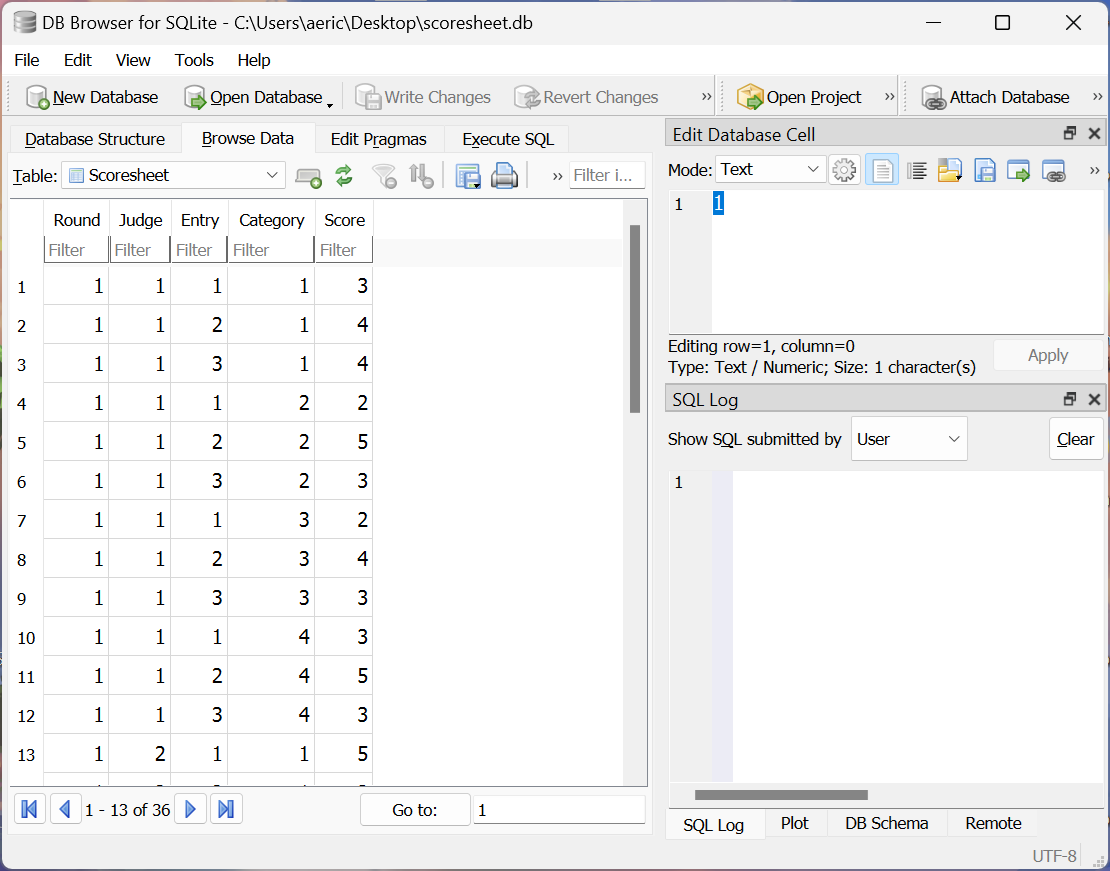Screen dimensions: 1110x871
Task: Open auto-format gear in cell editor
Action: pyautogui.click(x=844, y=170)
